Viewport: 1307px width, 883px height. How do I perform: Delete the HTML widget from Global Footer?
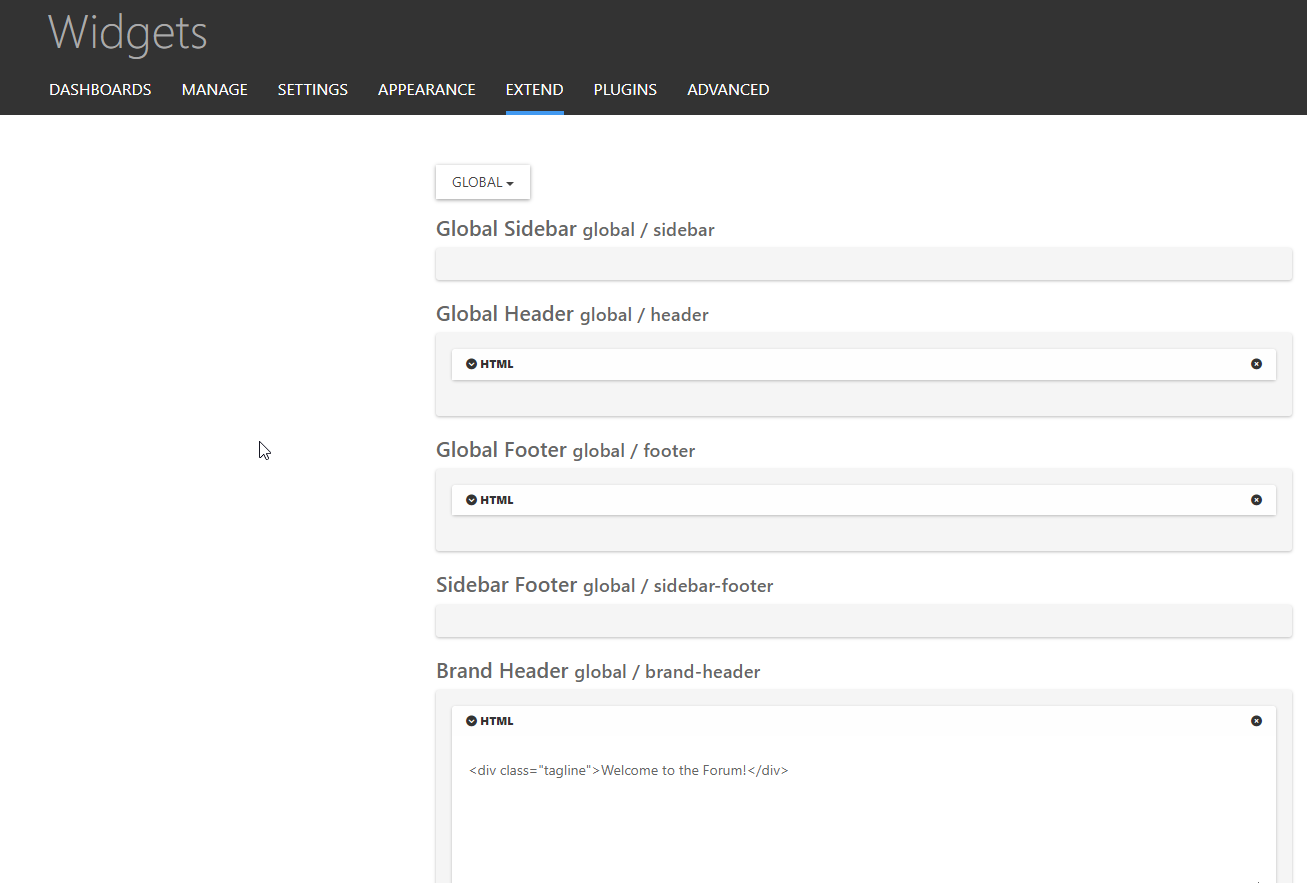pos(1256,500)
